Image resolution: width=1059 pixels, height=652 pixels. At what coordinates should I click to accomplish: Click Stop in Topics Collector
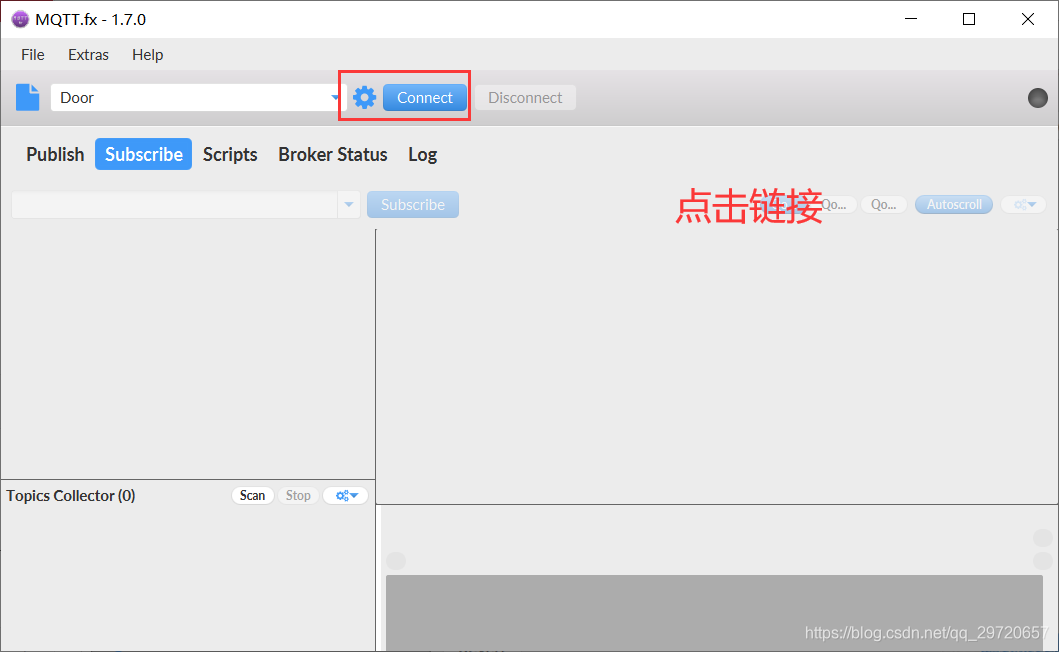[298, 495]
